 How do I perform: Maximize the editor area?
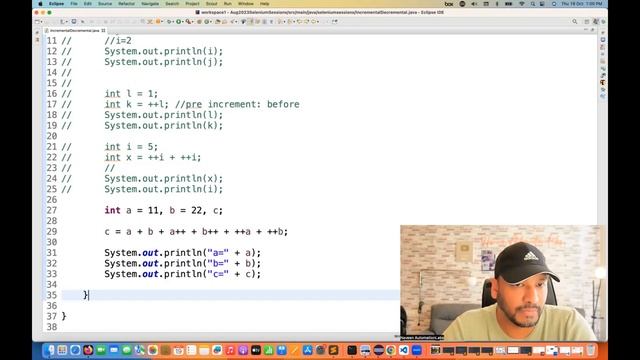click(593, 30)
